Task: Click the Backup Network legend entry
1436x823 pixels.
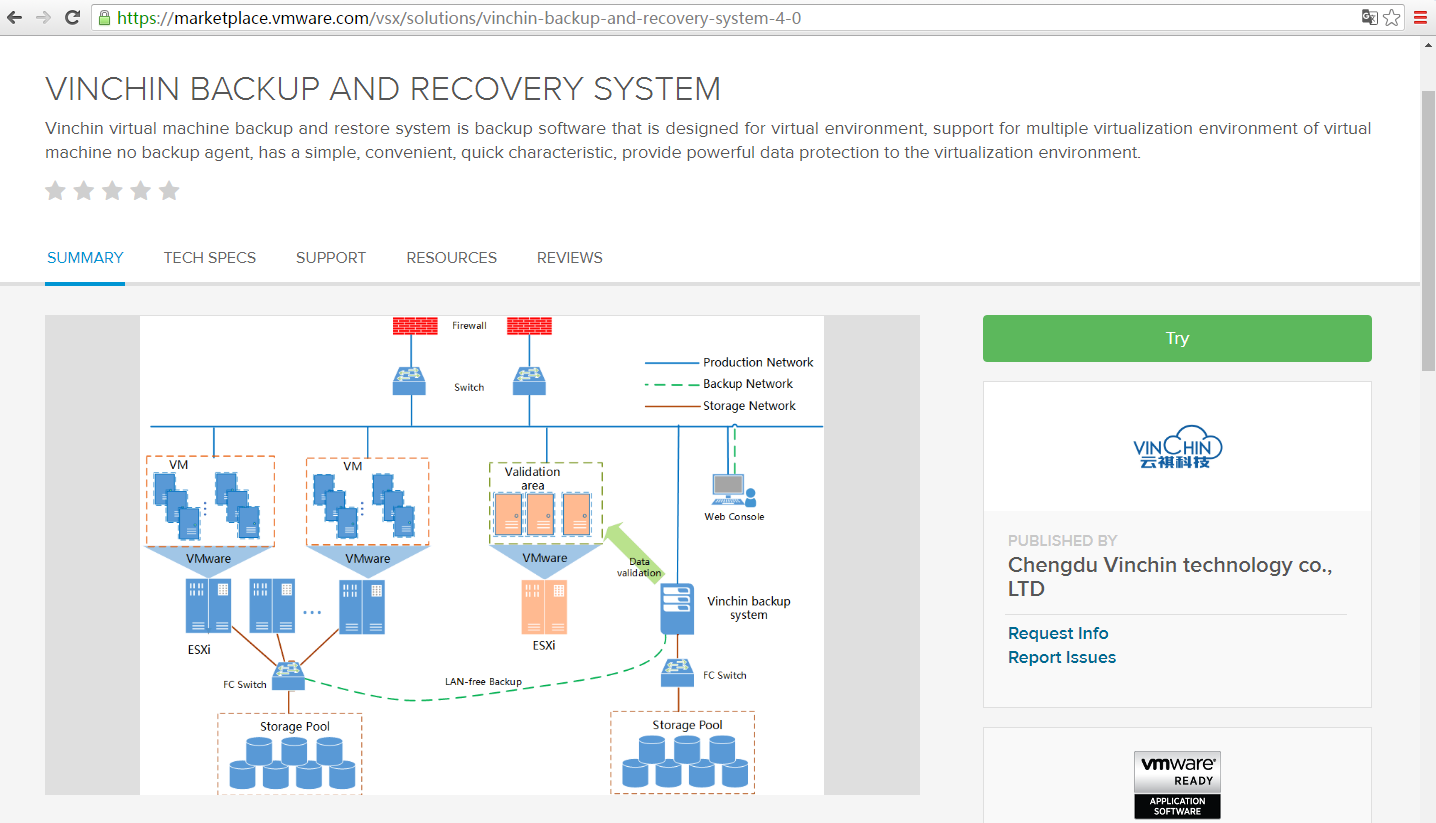Action: 719,384
